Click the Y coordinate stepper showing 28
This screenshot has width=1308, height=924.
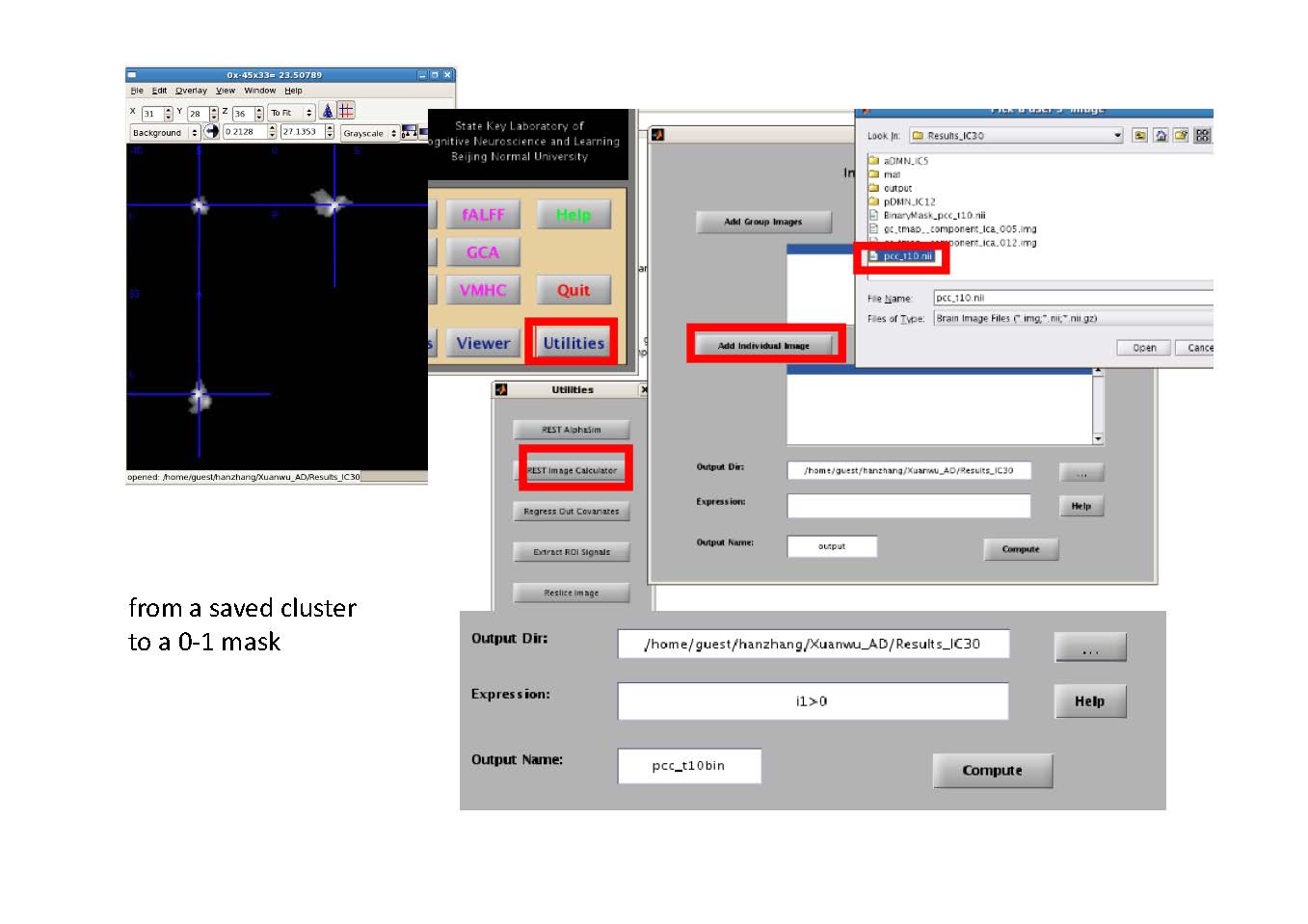tap(202, 114)
